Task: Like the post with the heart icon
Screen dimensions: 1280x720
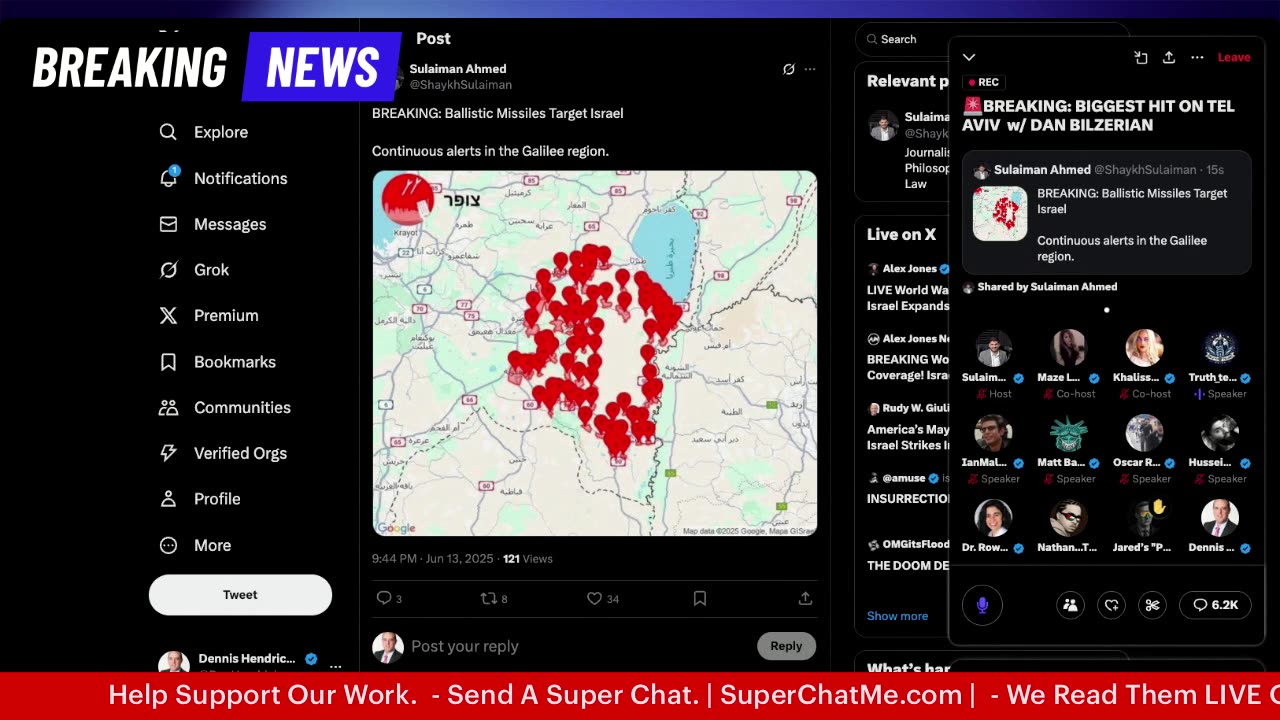Action: coord(594,598)
